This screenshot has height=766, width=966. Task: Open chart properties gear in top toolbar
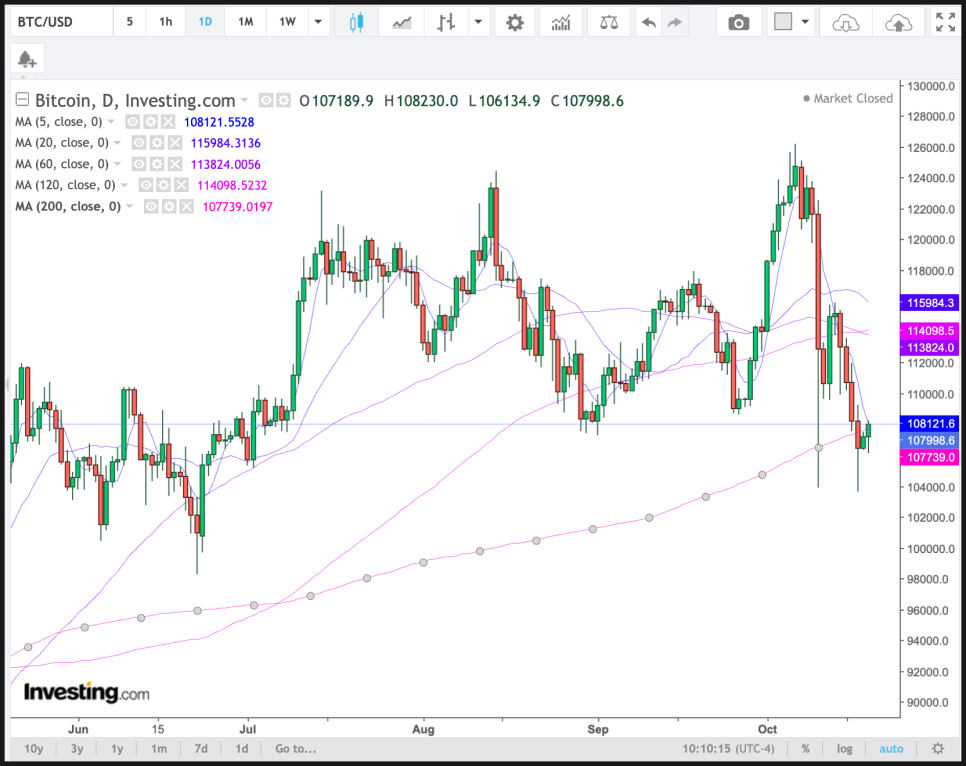pyautogui.click(x=514, y=23)
